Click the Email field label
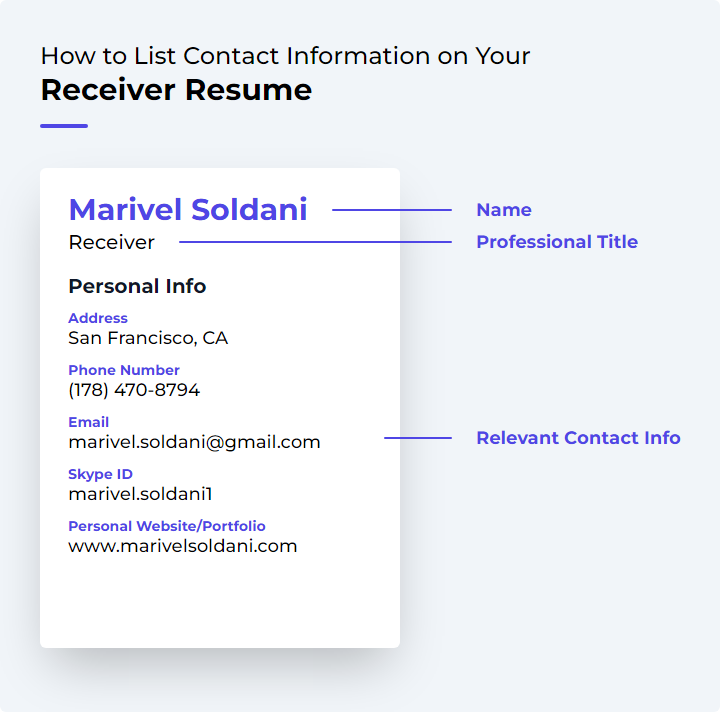Screen dimensions: 720x712 [x=89, y=421]
